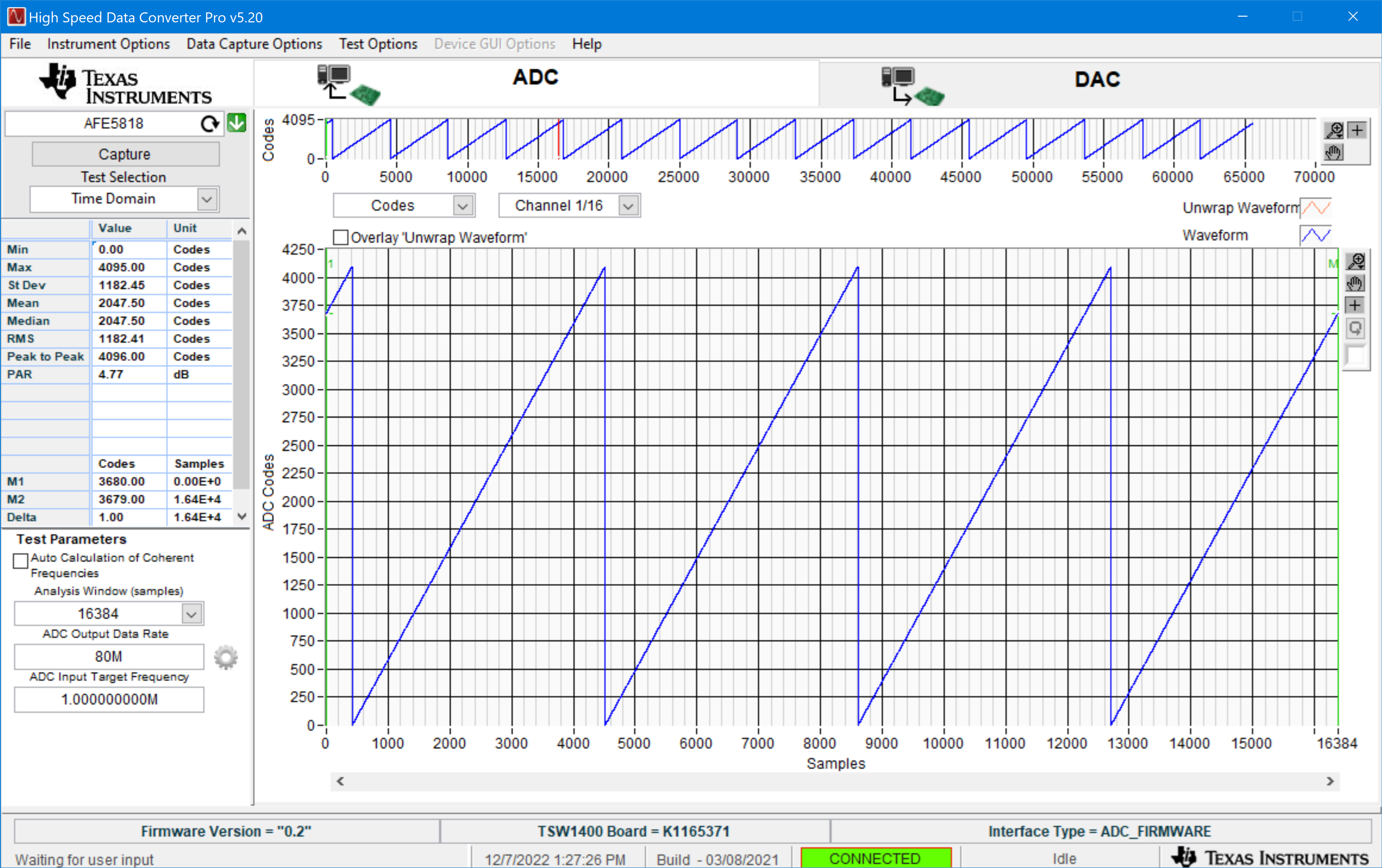Click the TSW1400 Board = K1165371 text

(x=634, y=831)
